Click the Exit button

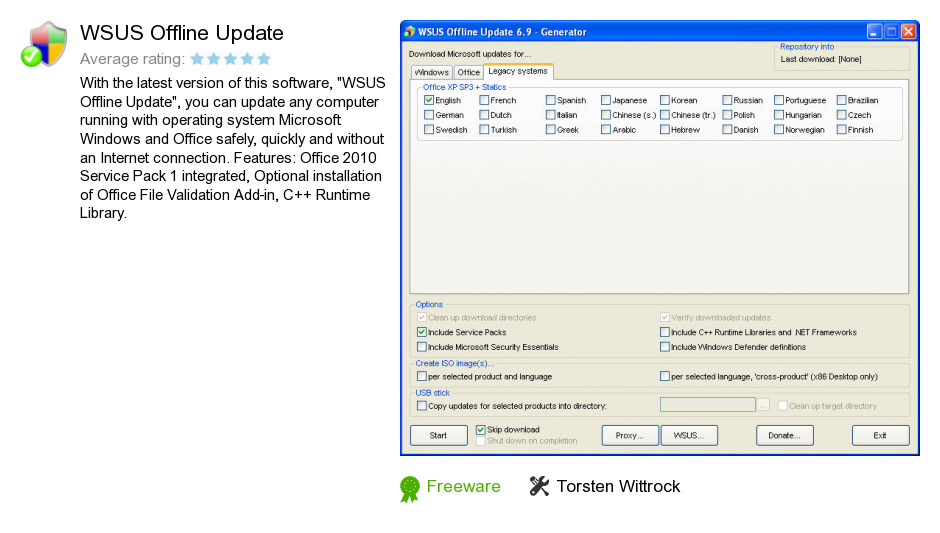880,435
